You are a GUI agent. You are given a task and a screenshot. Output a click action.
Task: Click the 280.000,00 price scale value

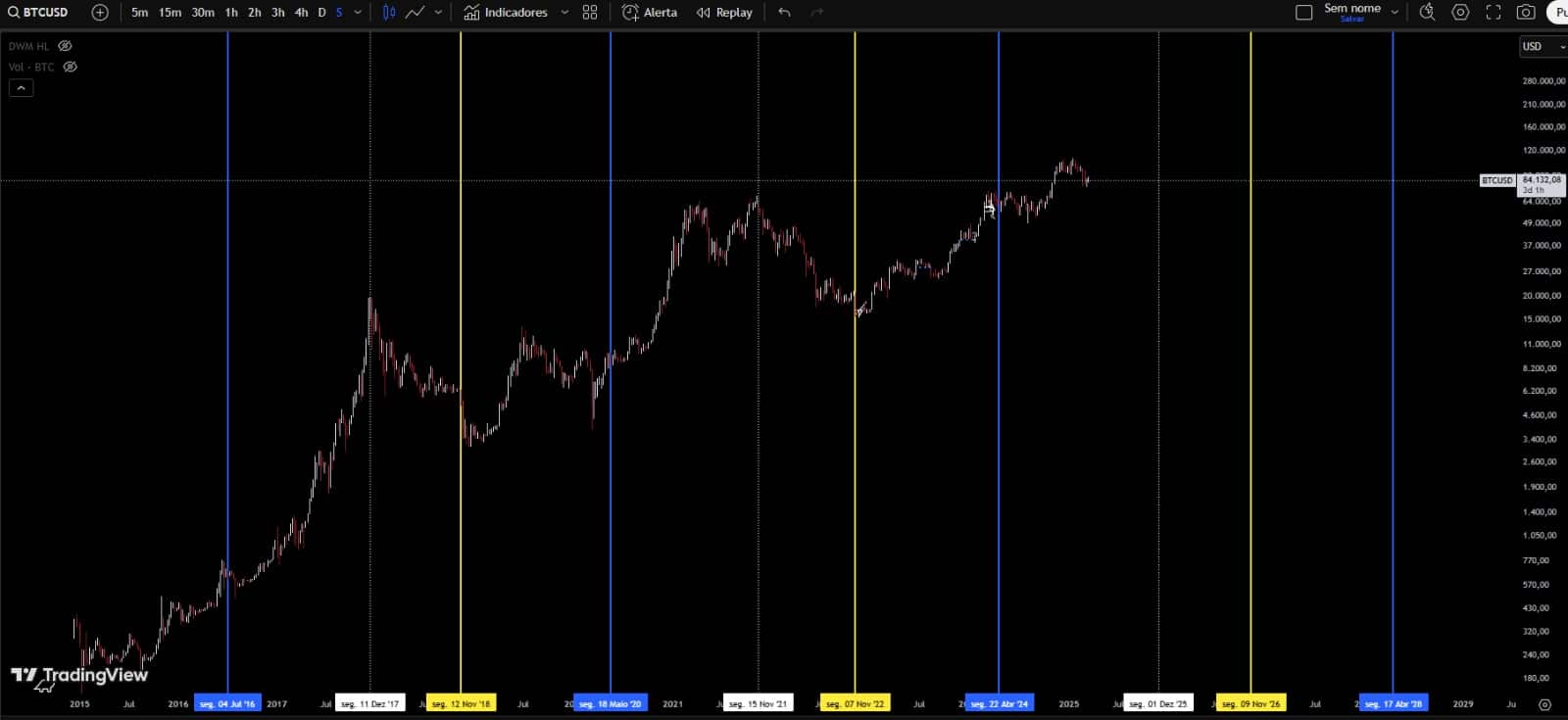click(1543, 80)
